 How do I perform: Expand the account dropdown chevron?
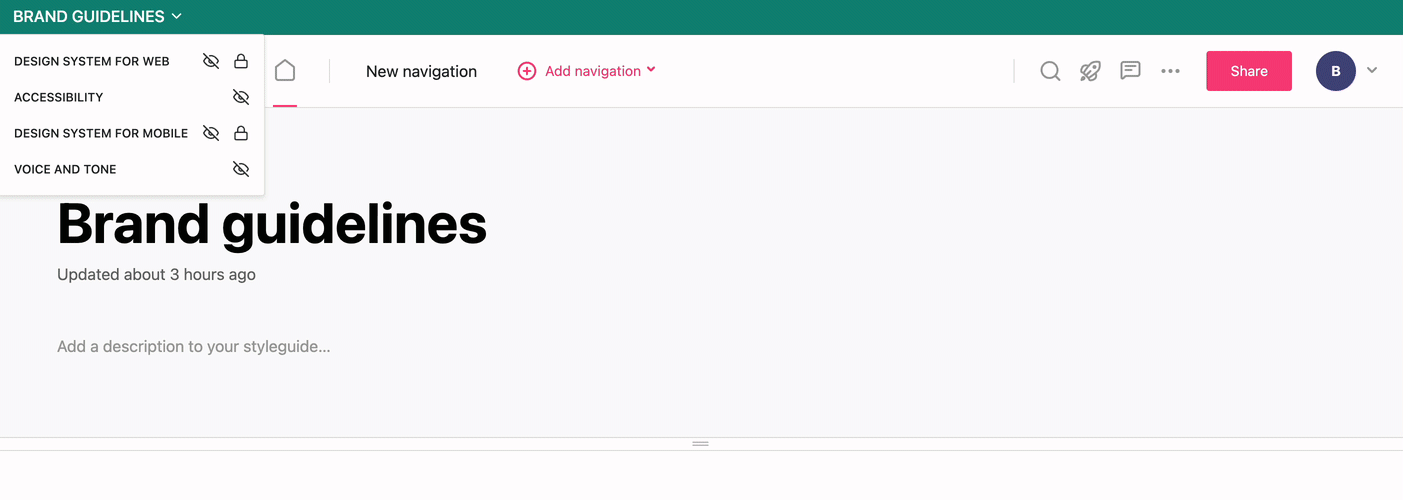(1372, 70)
